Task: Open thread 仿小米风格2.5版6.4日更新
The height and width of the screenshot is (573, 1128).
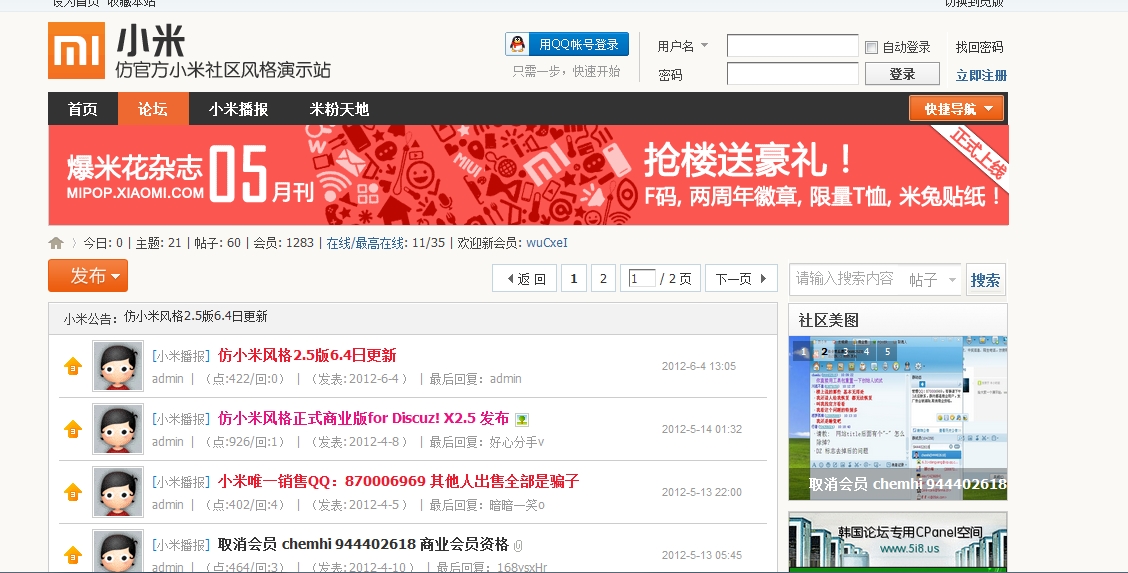Action: point(307,355)
